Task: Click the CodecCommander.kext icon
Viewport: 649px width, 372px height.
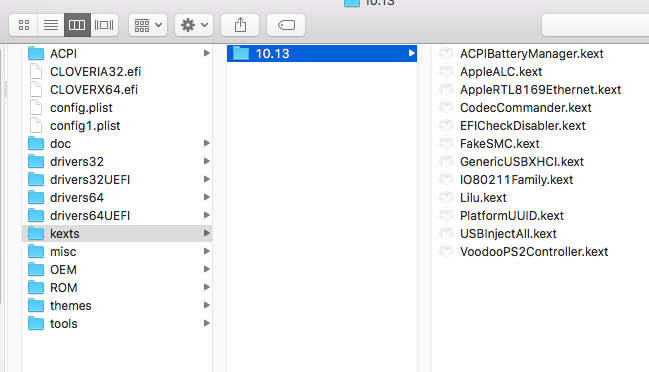Action: (x=446, y=108)
